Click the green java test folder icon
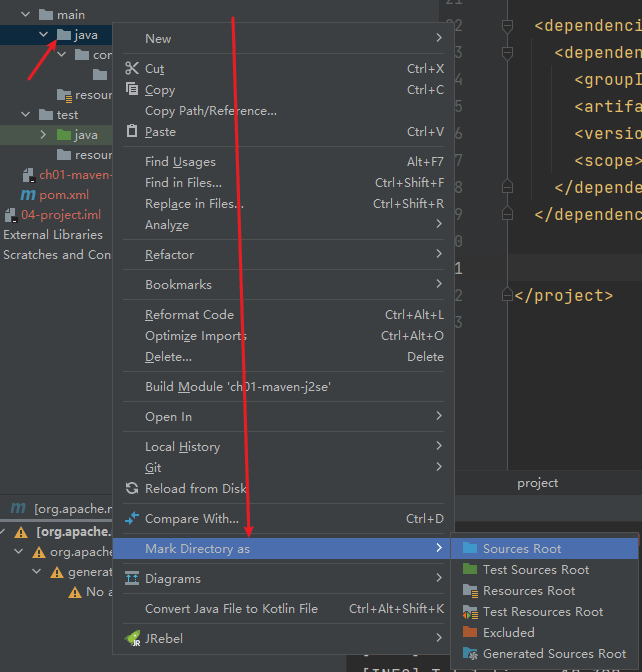Viewport: 642px width, 672px height. (x=64, y=135)
